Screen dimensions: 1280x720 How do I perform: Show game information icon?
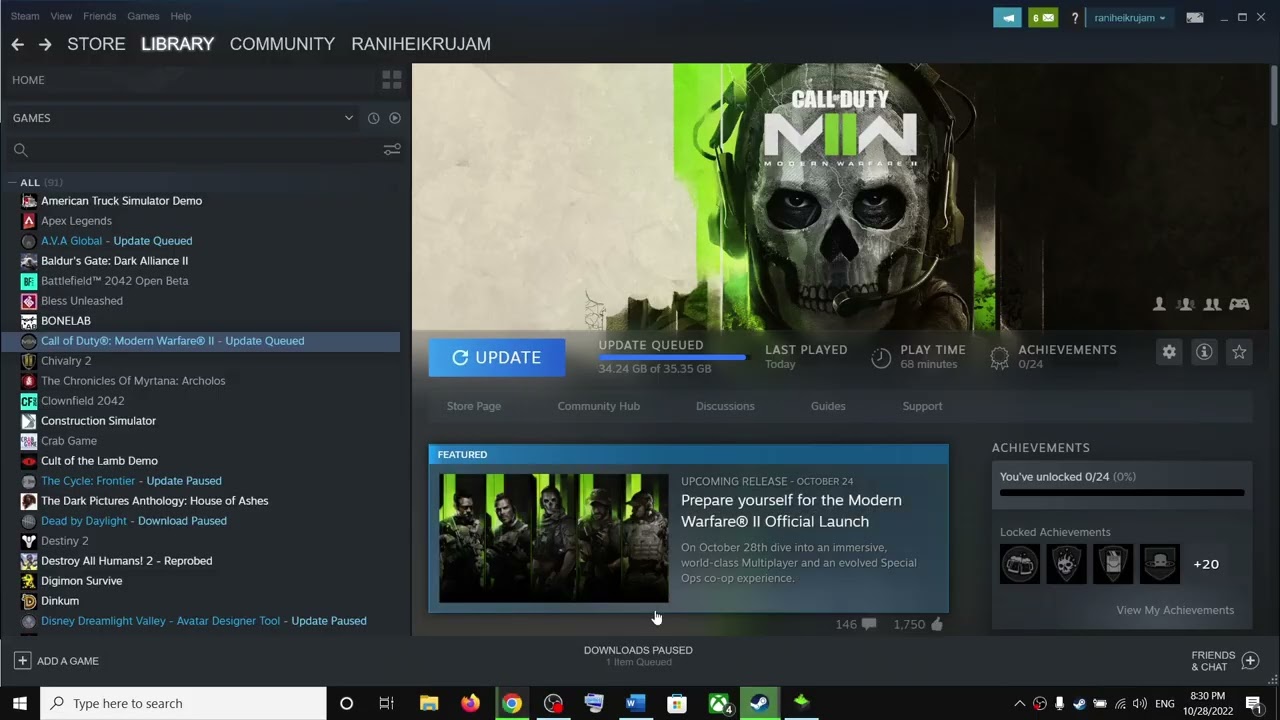tap(1204, 352)
